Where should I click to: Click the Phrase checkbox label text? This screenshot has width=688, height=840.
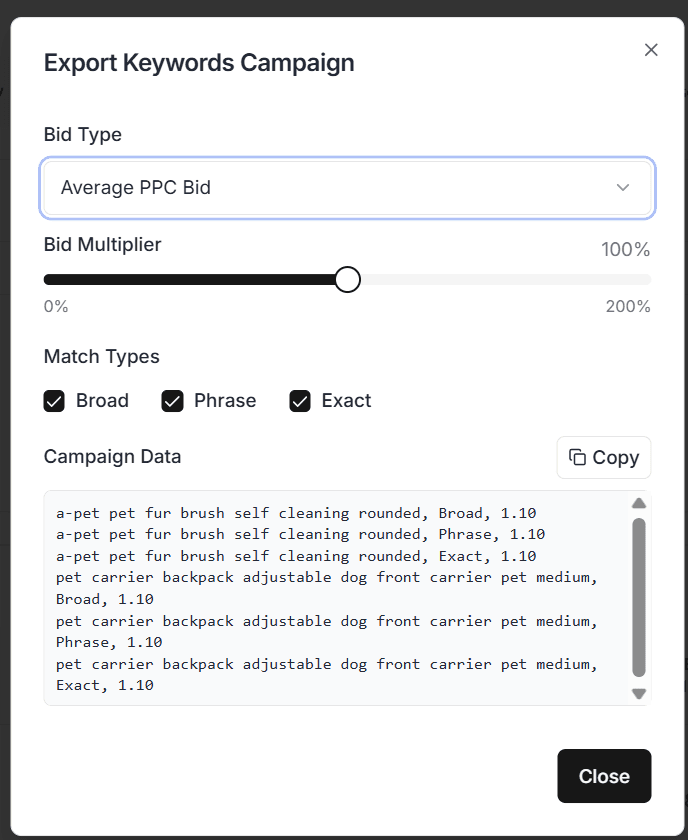tap(225, 401)
